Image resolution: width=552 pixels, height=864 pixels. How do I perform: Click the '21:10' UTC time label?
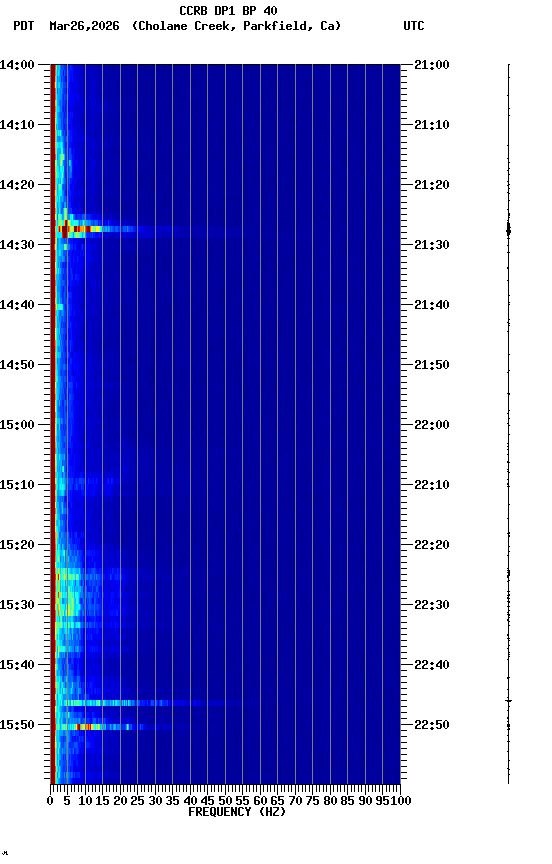pyautogui.click(x=432, y=125)
